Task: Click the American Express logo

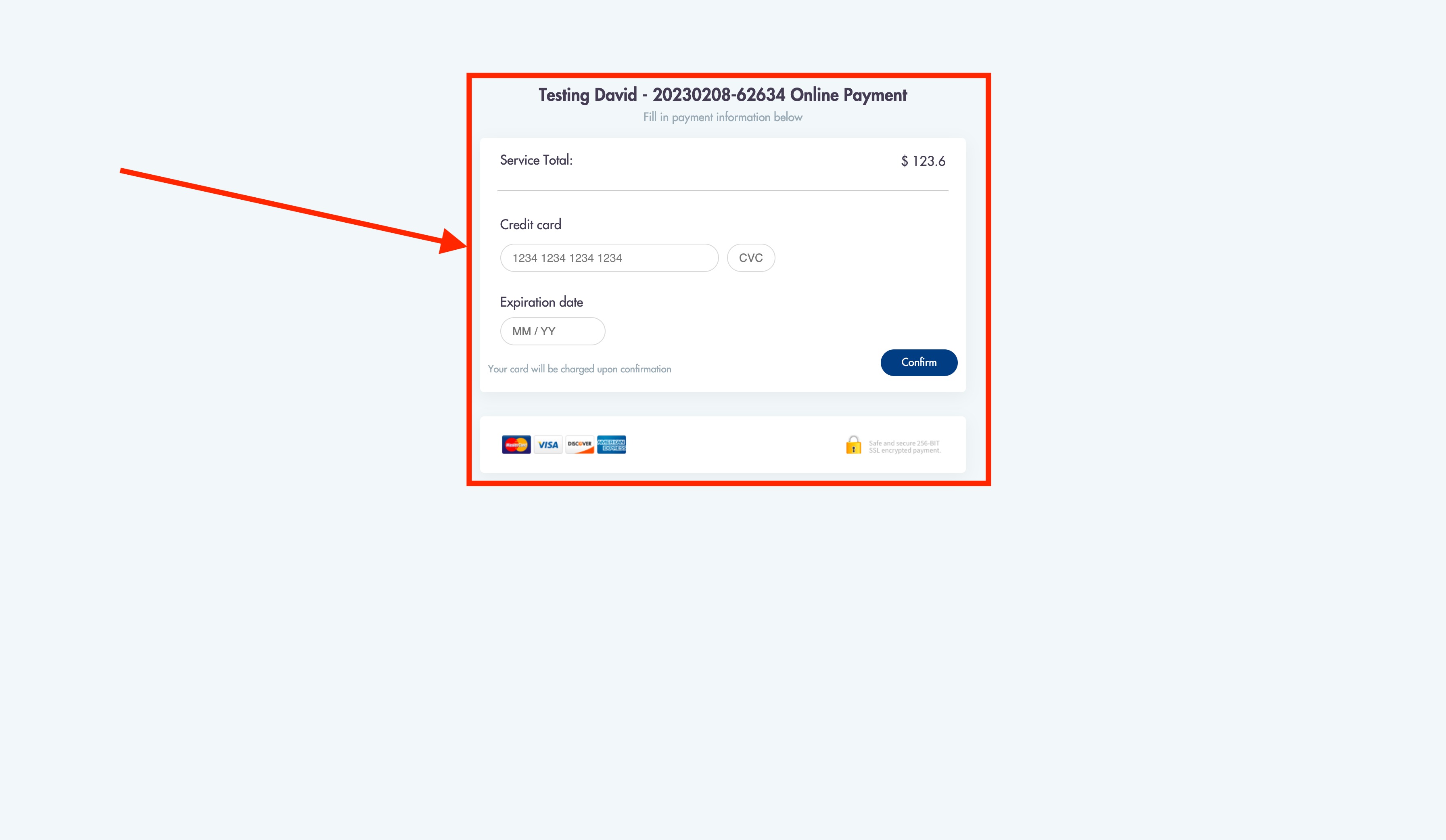Action: [611, 445]
